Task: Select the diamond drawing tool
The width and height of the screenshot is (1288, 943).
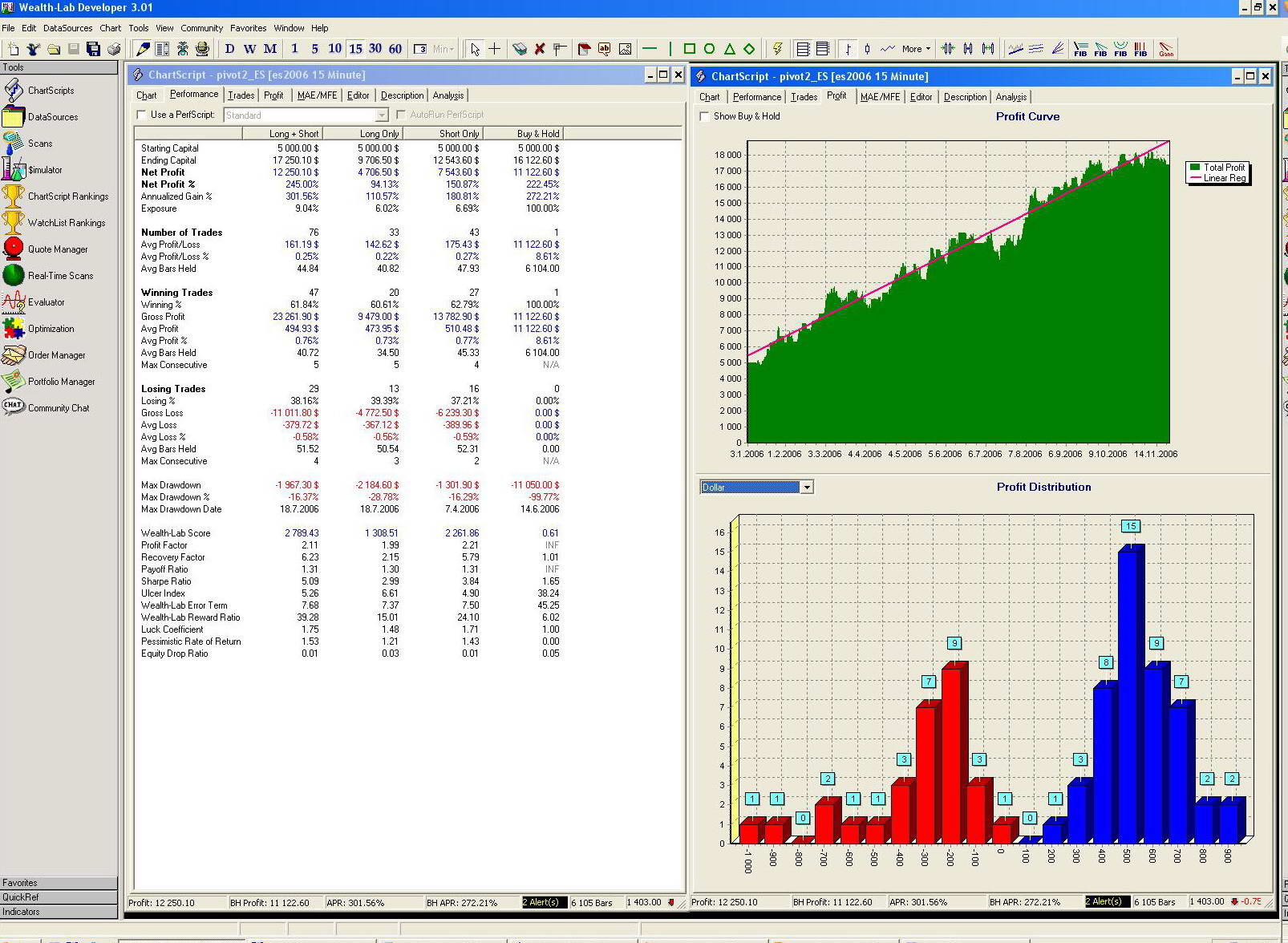Action: point(749,49)
